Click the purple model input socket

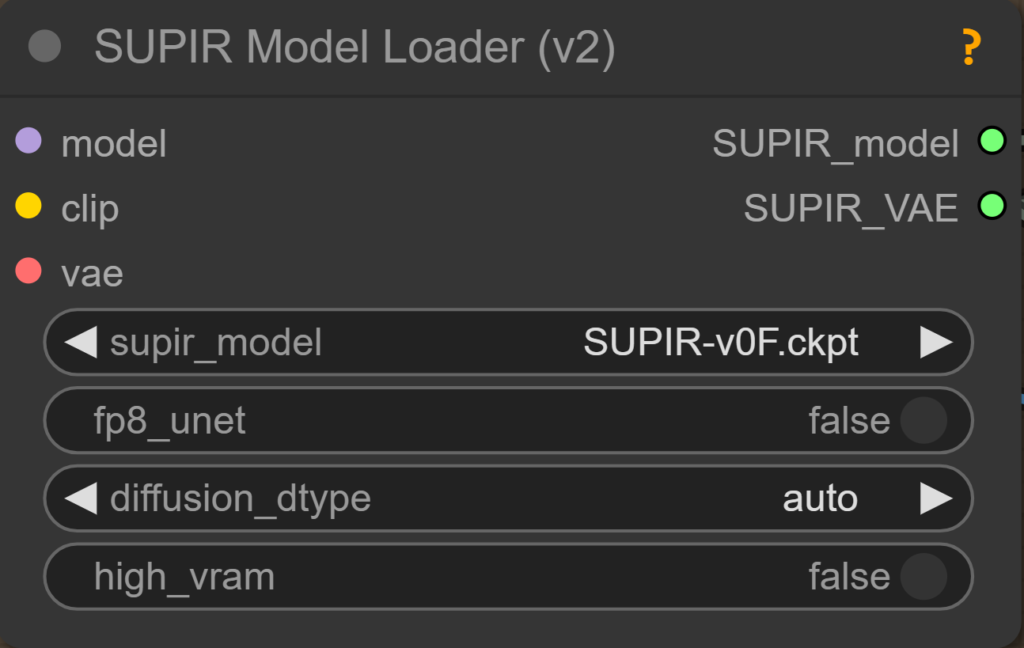[29, 142]
